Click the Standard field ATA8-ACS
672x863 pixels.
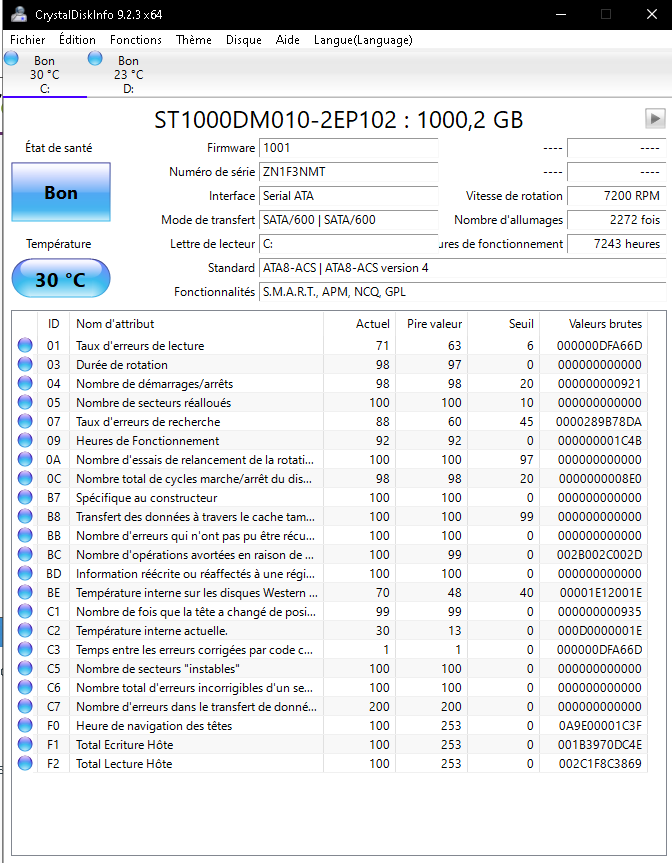(462, 267)
